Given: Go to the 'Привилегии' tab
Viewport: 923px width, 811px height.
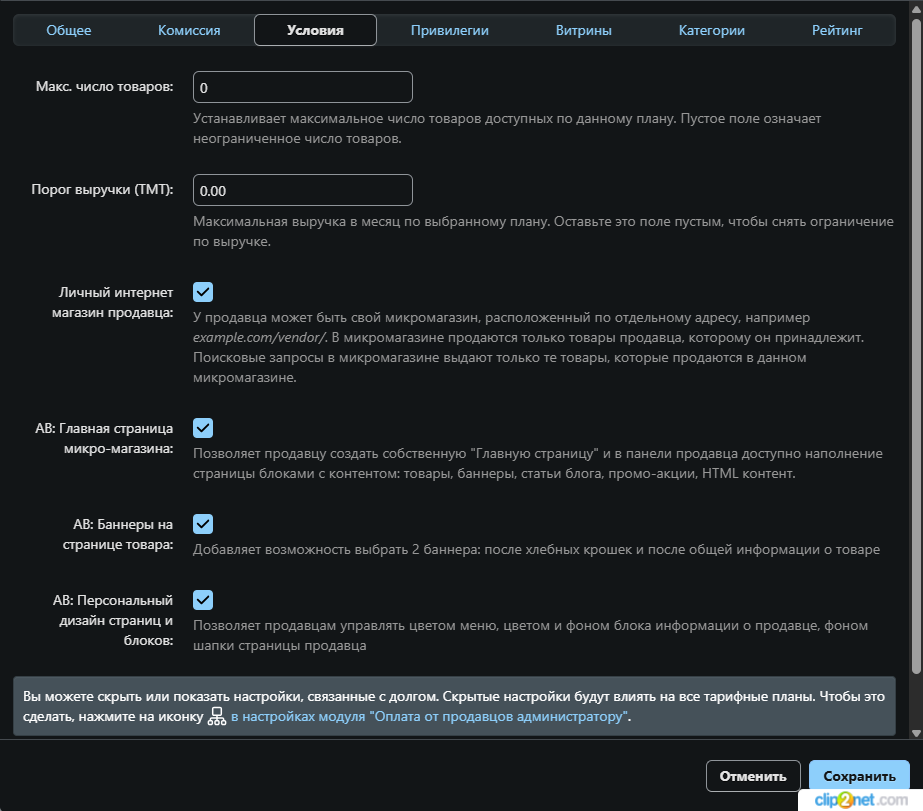Looking at the screenshot, I should pos(449,30).
